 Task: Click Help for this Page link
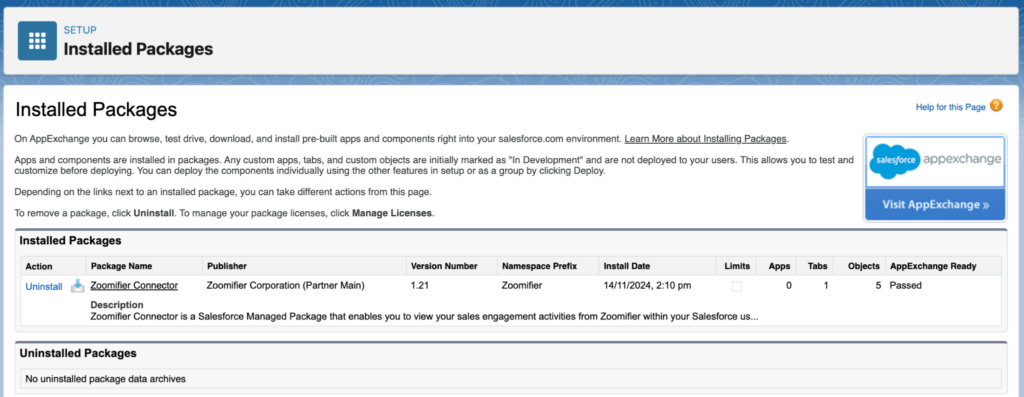click(950, 107)
